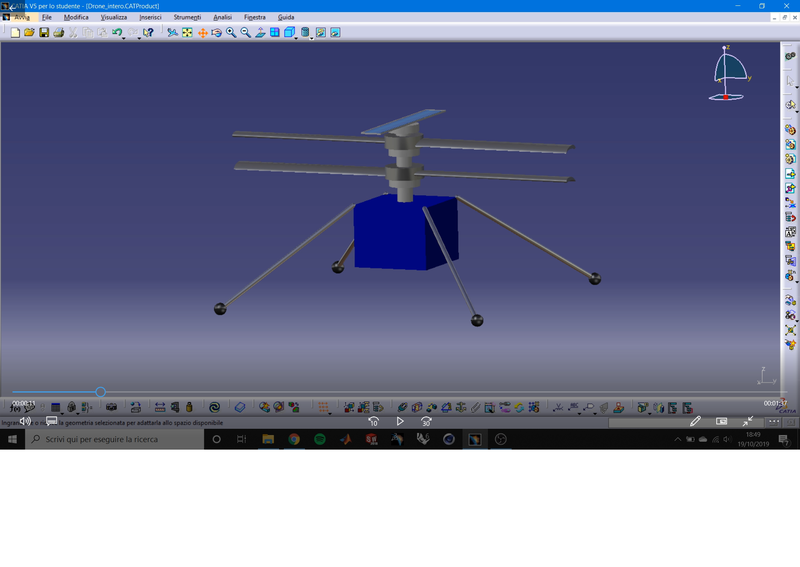Click the padlock icon in bottom toolbar

189,407
